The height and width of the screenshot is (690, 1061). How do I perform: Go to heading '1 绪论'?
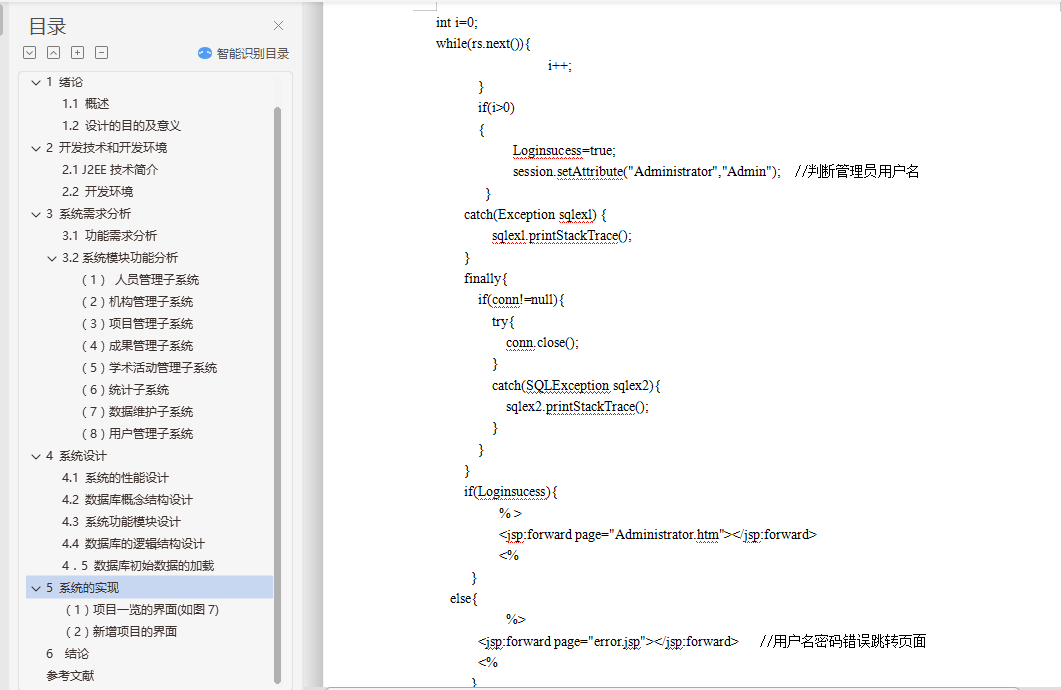click(x=64, y=82)
